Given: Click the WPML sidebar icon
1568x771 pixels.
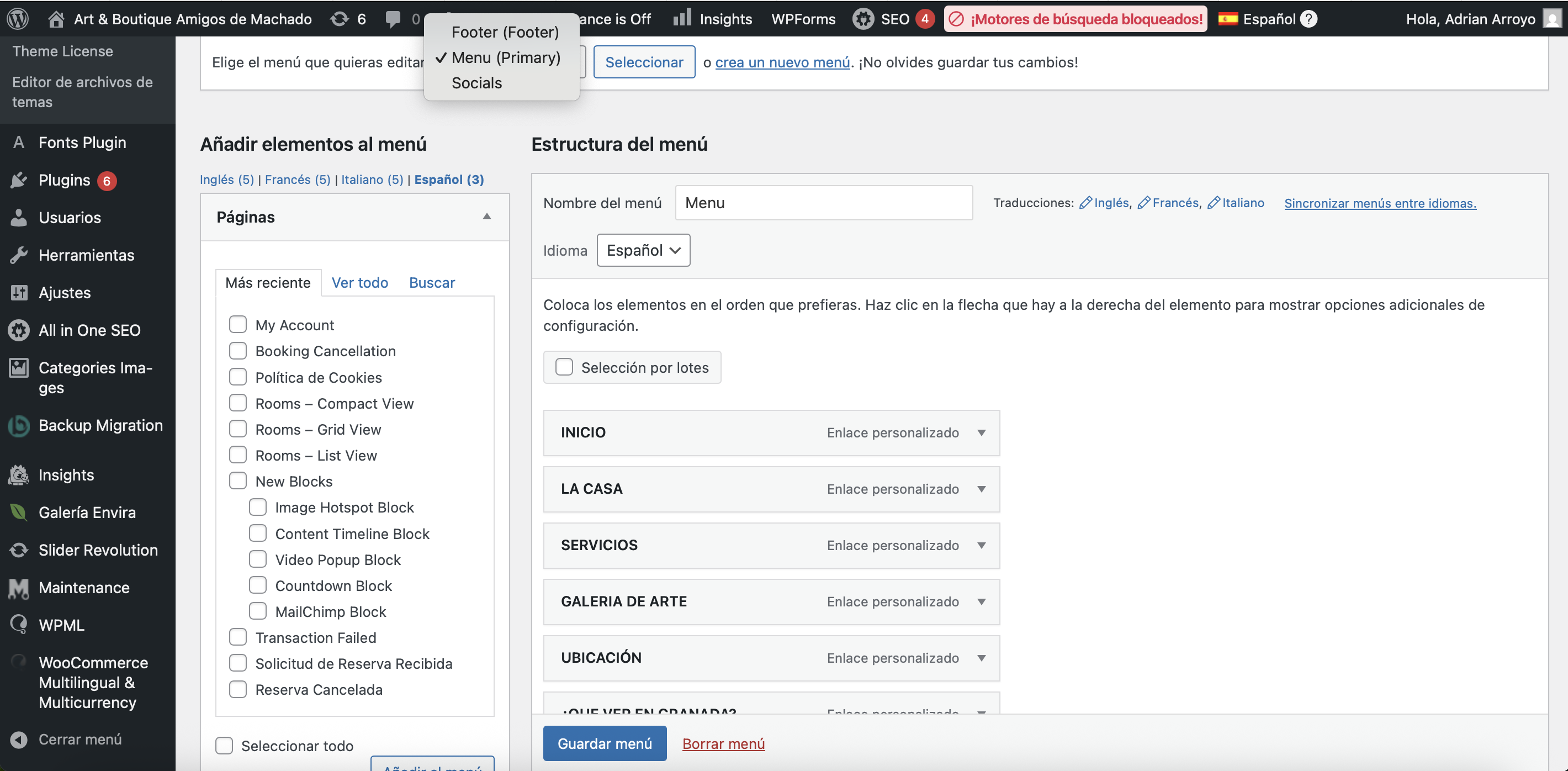Looking at the screenshot, I should click(x=19, y=625).
